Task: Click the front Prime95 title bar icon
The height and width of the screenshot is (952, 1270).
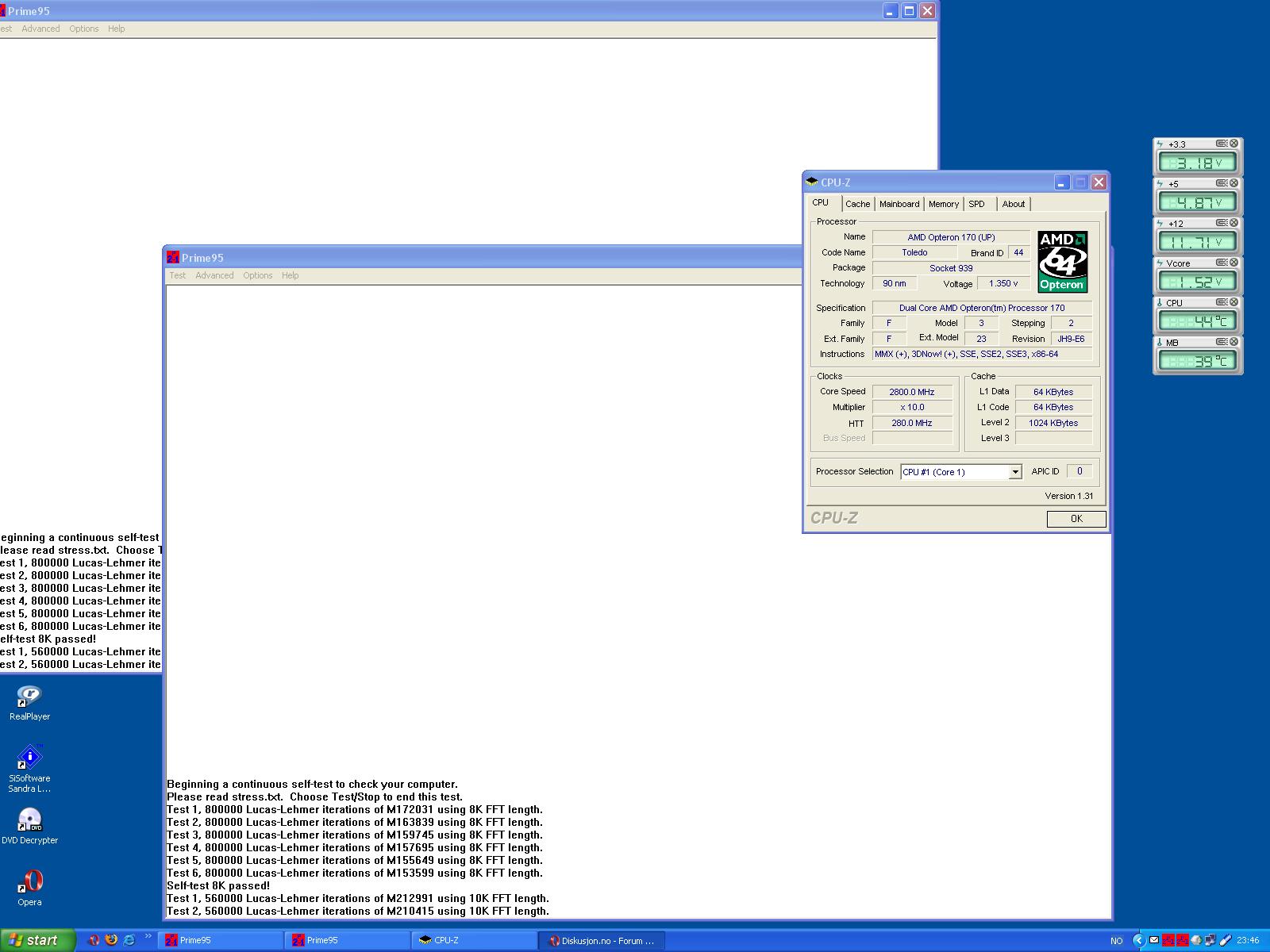Action: point(173,257)
